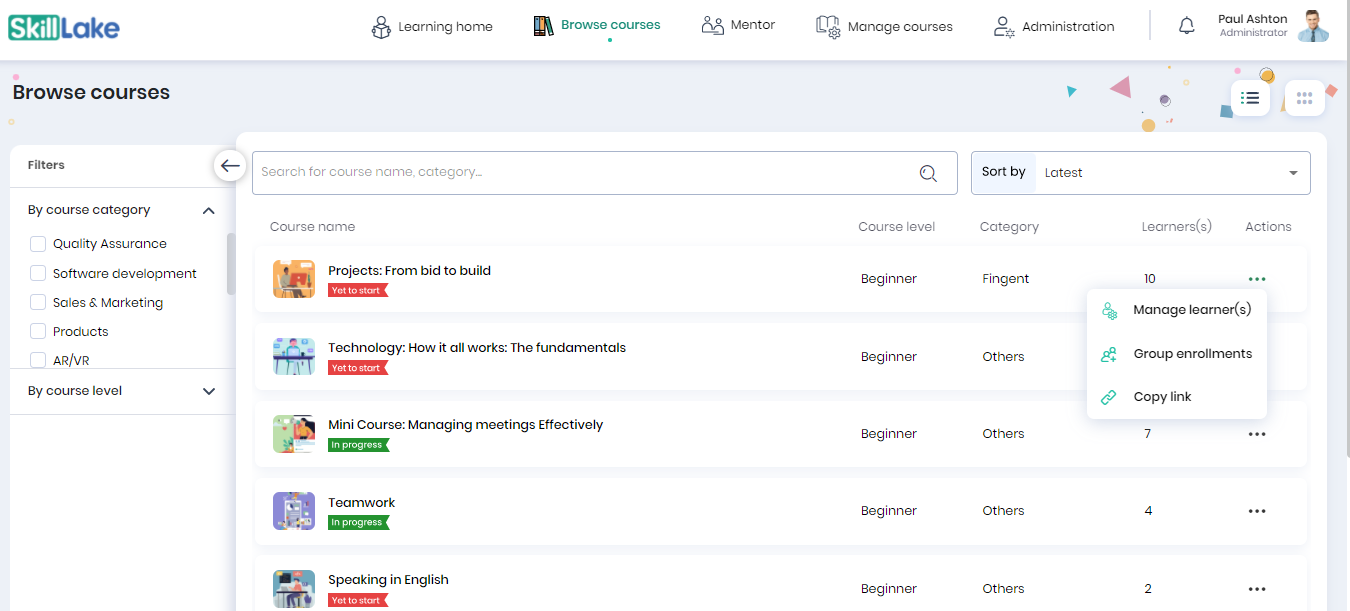The width and height of the screenshot is (1350, 611).
Task: Click learner count 4 for Teamwork
Action: point(1148,511)
